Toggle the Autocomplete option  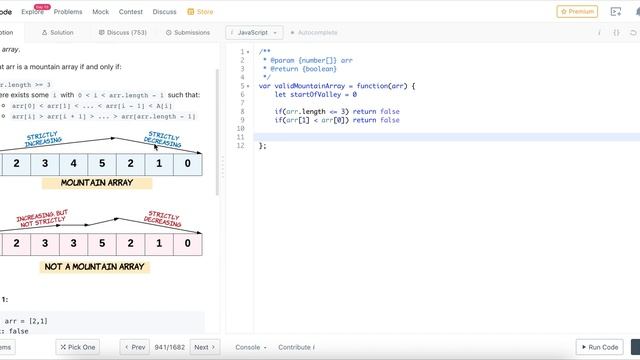pos(314,33)
